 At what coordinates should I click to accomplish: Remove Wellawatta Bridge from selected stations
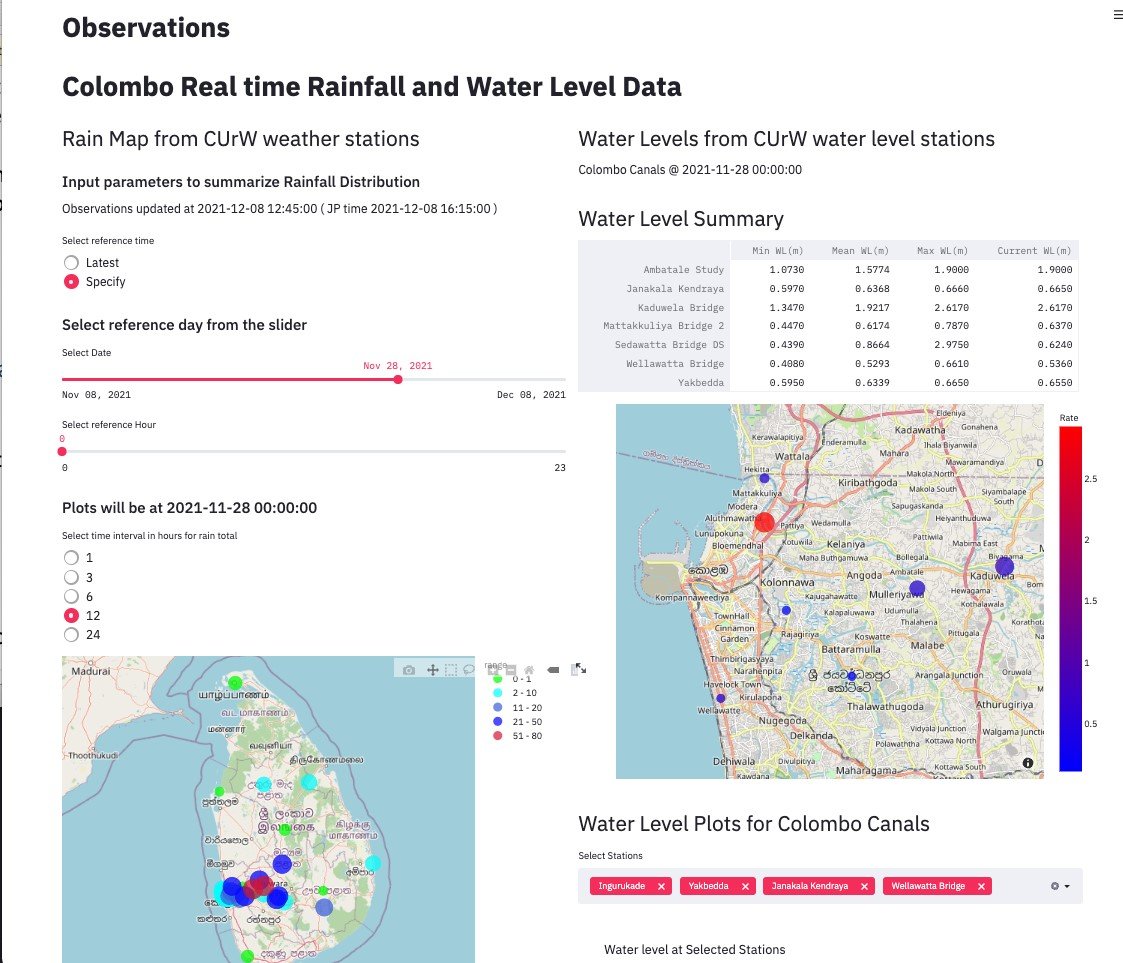[982, 886]
